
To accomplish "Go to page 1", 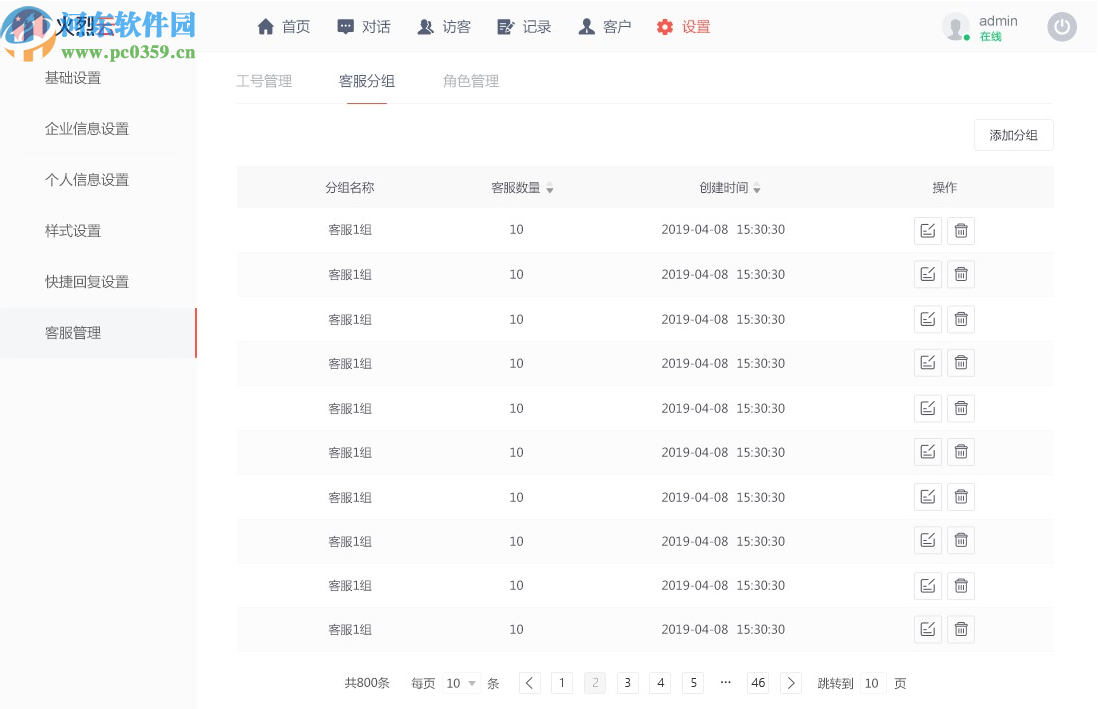I will point(562,683).
